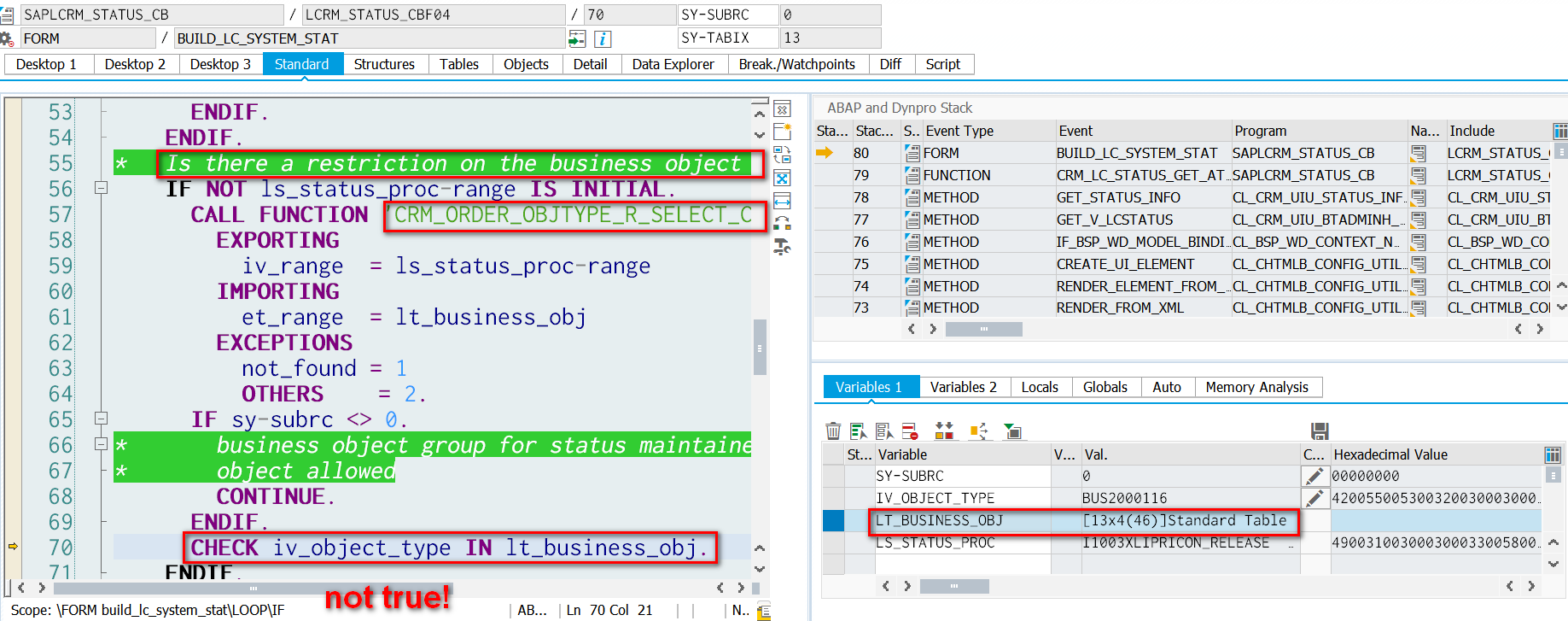Click the down chevron beside the Variables table scrollbar

pos(1553,564)
